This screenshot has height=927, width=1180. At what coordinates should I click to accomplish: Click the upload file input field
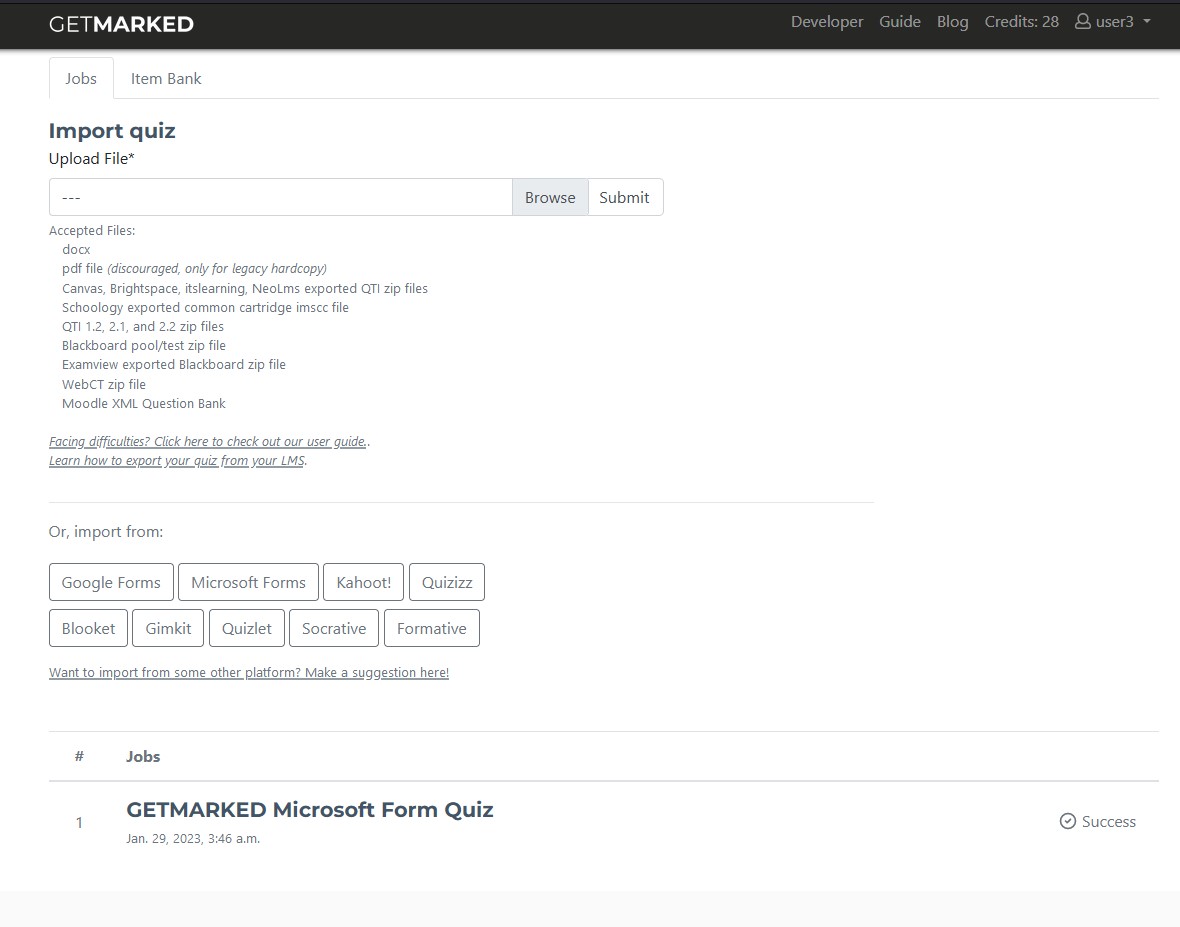tap(281, 197)
